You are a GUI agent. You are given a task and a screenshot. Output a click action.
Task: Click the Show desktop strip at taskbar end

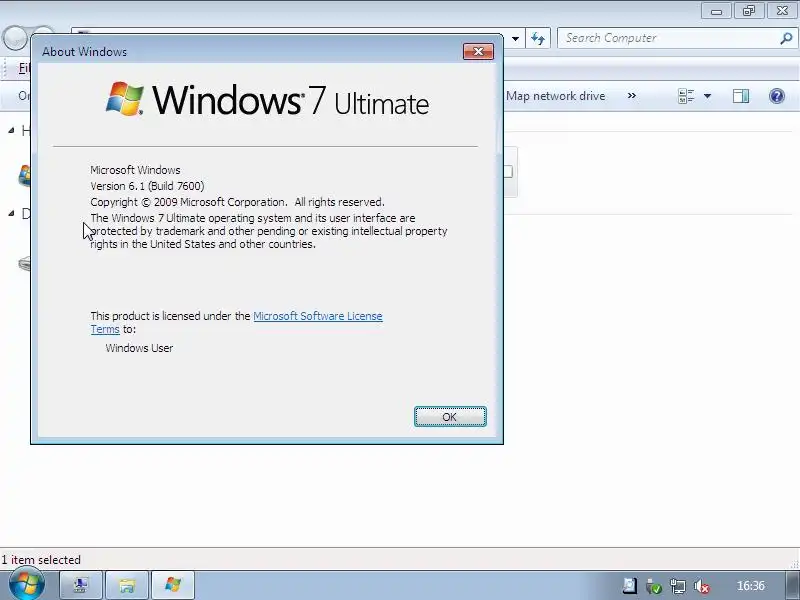point(792,585)
